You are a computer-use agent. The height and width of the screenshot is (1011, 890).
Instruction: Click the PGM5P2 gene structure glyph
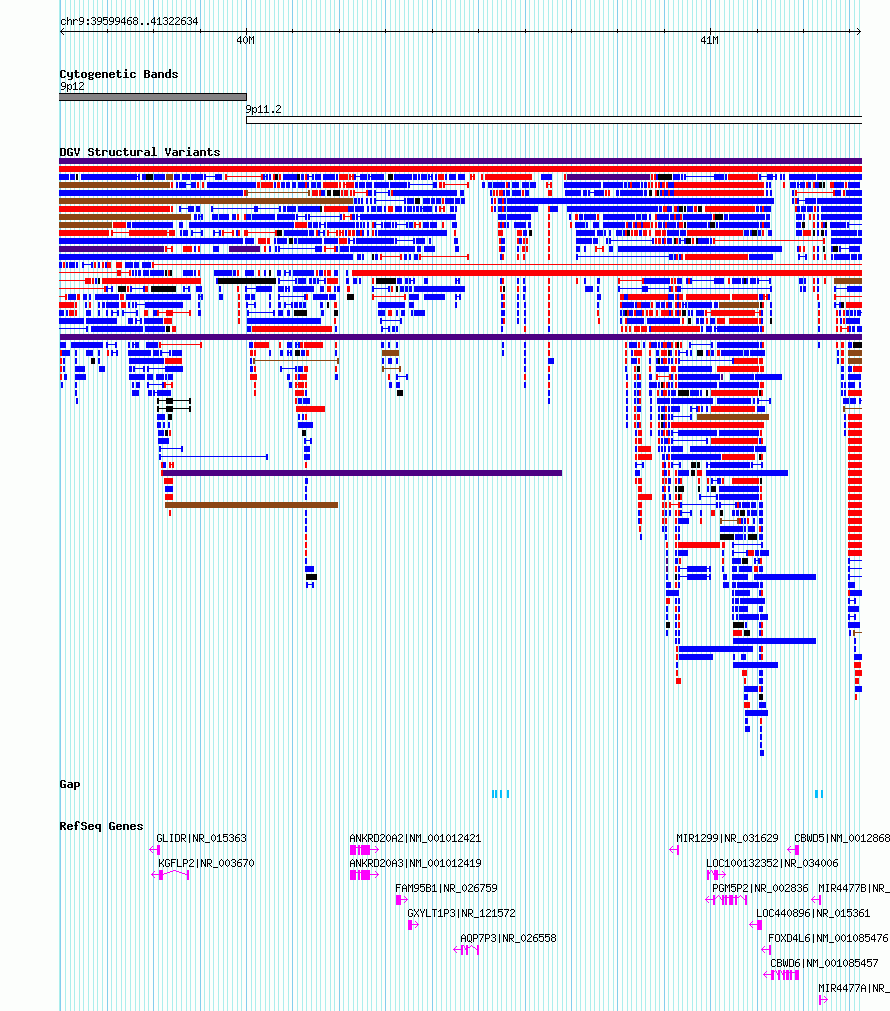click(726, 899)
